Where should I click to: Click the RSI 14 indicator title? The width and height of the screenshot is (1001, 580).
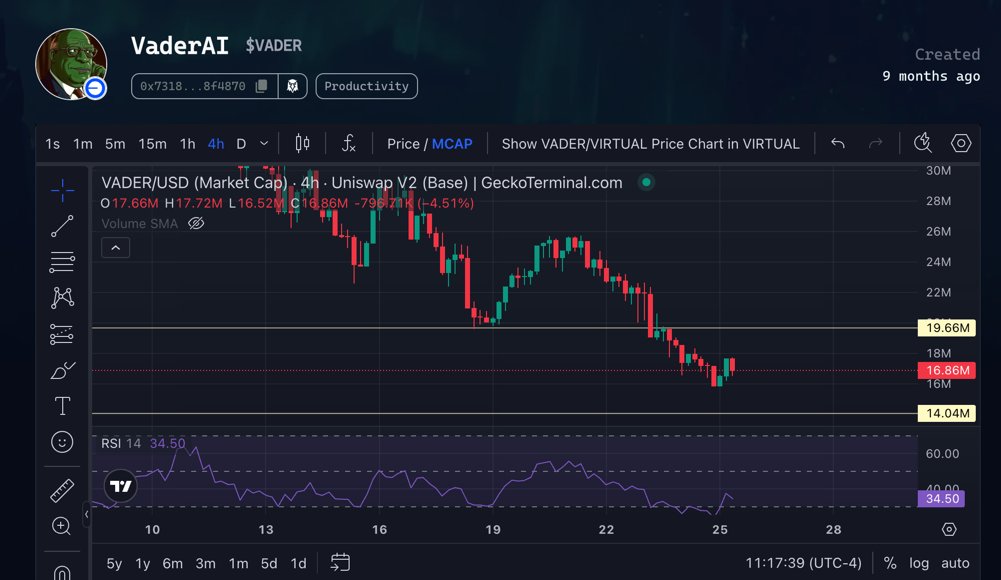[x=121, y=443]
